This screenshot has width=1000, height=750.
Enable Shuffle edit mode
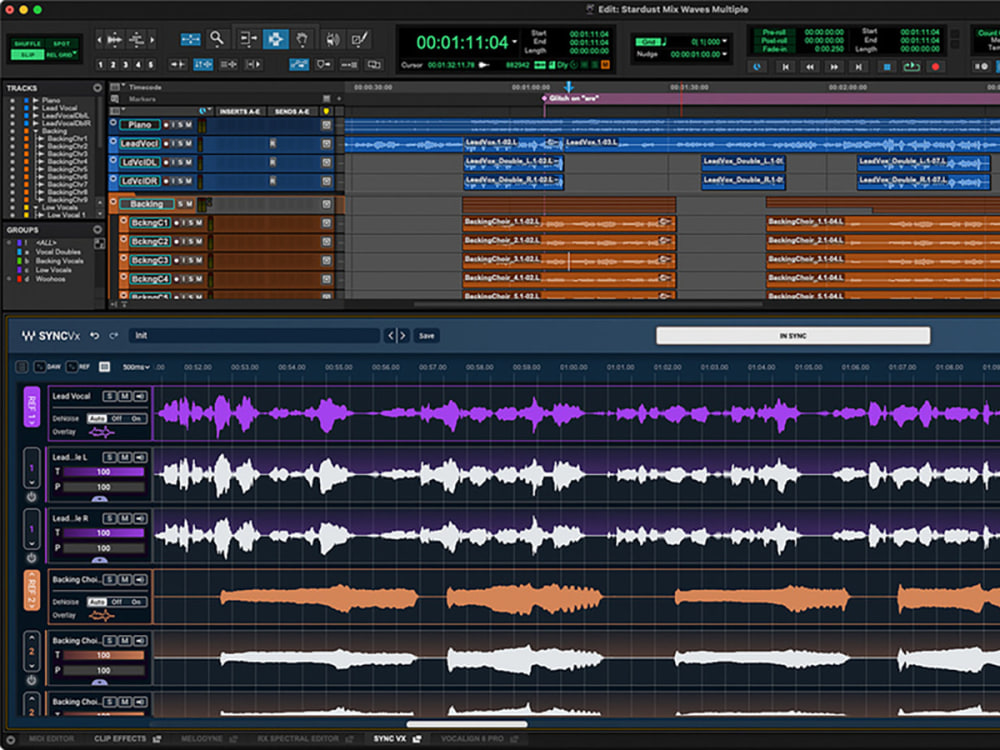[27, 43]
